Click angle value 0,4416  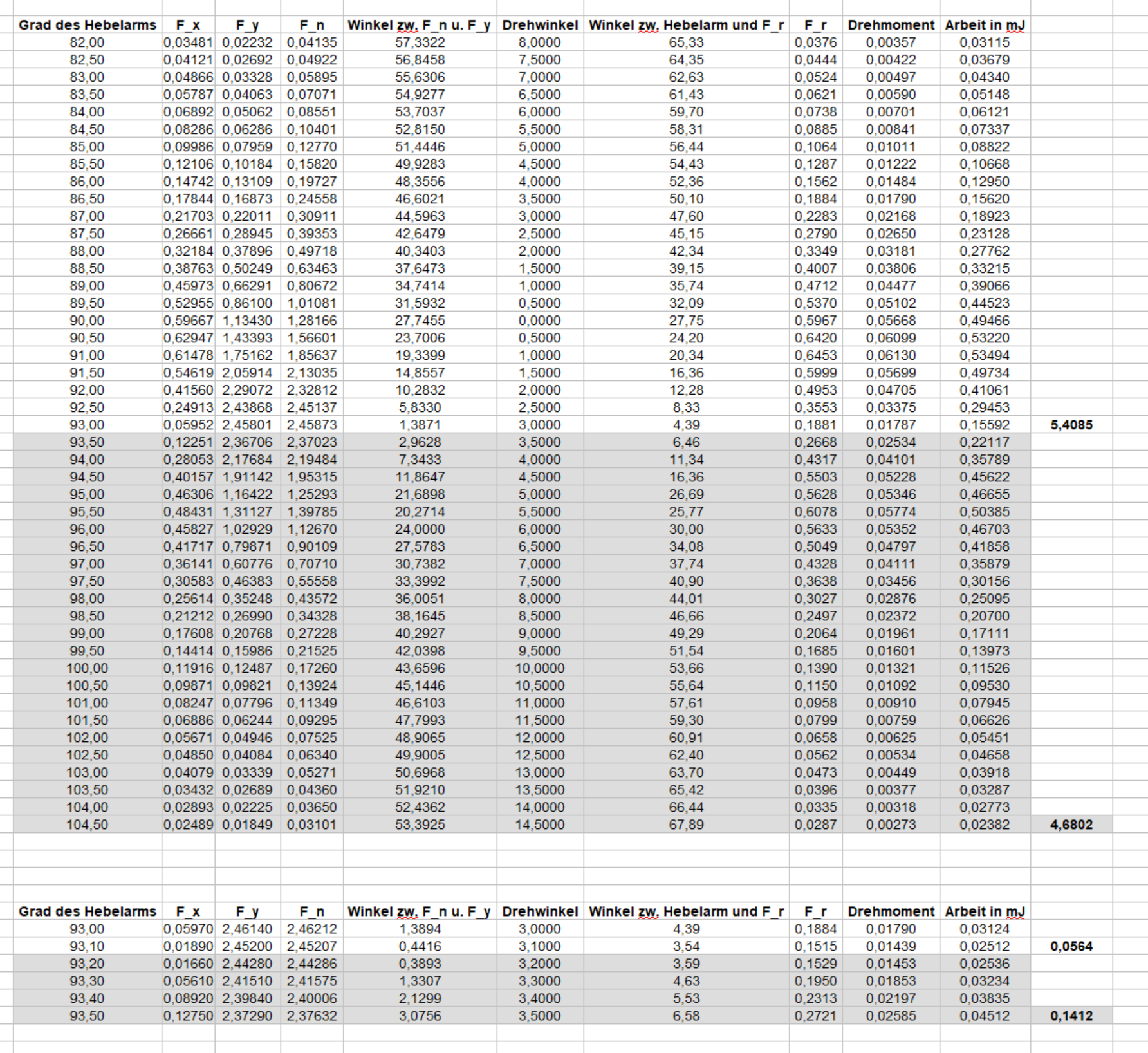pos(420,946)
